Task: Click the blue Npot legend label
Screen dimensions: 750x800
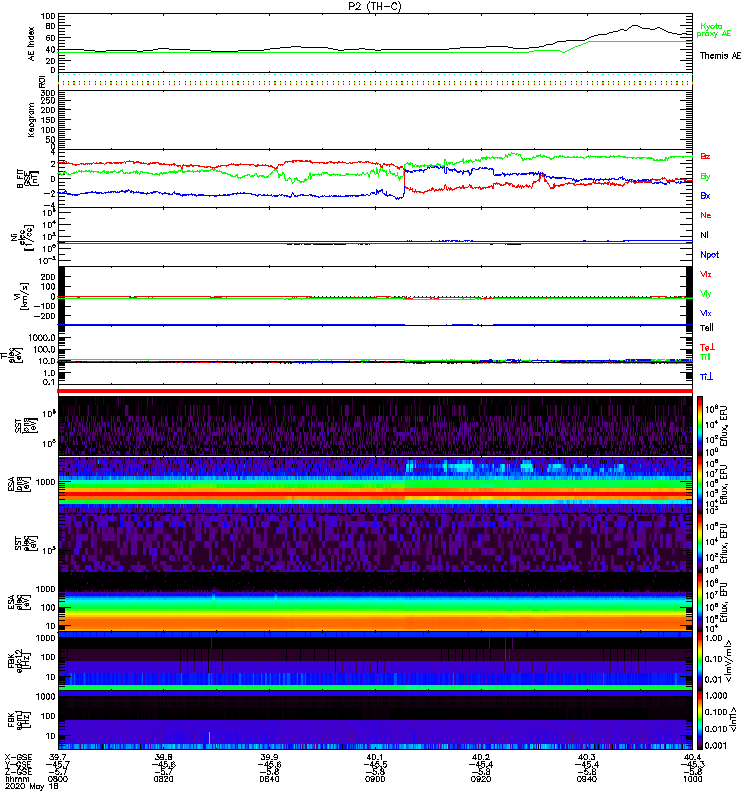Action: pos(710,255)
